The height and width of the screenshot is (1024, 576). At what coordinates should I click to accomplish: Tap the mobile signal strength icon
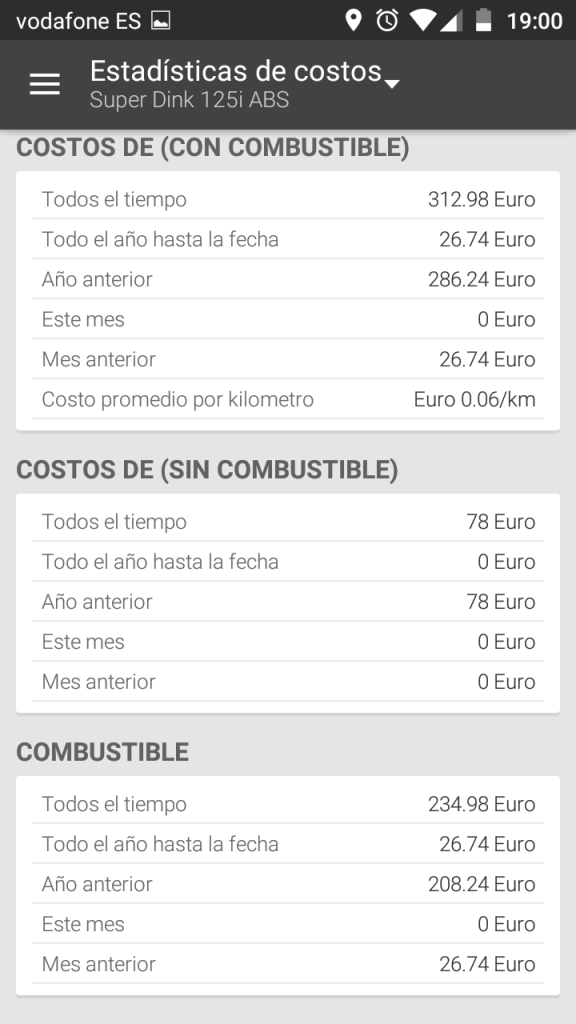point(451,20)
